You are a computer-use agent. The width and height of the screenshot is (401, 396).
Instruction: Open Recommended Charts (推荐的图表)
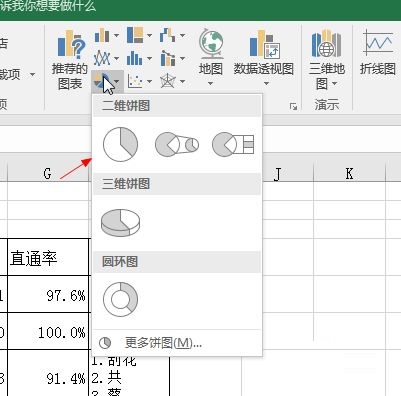pyautogui.click(x=70, y=60)
